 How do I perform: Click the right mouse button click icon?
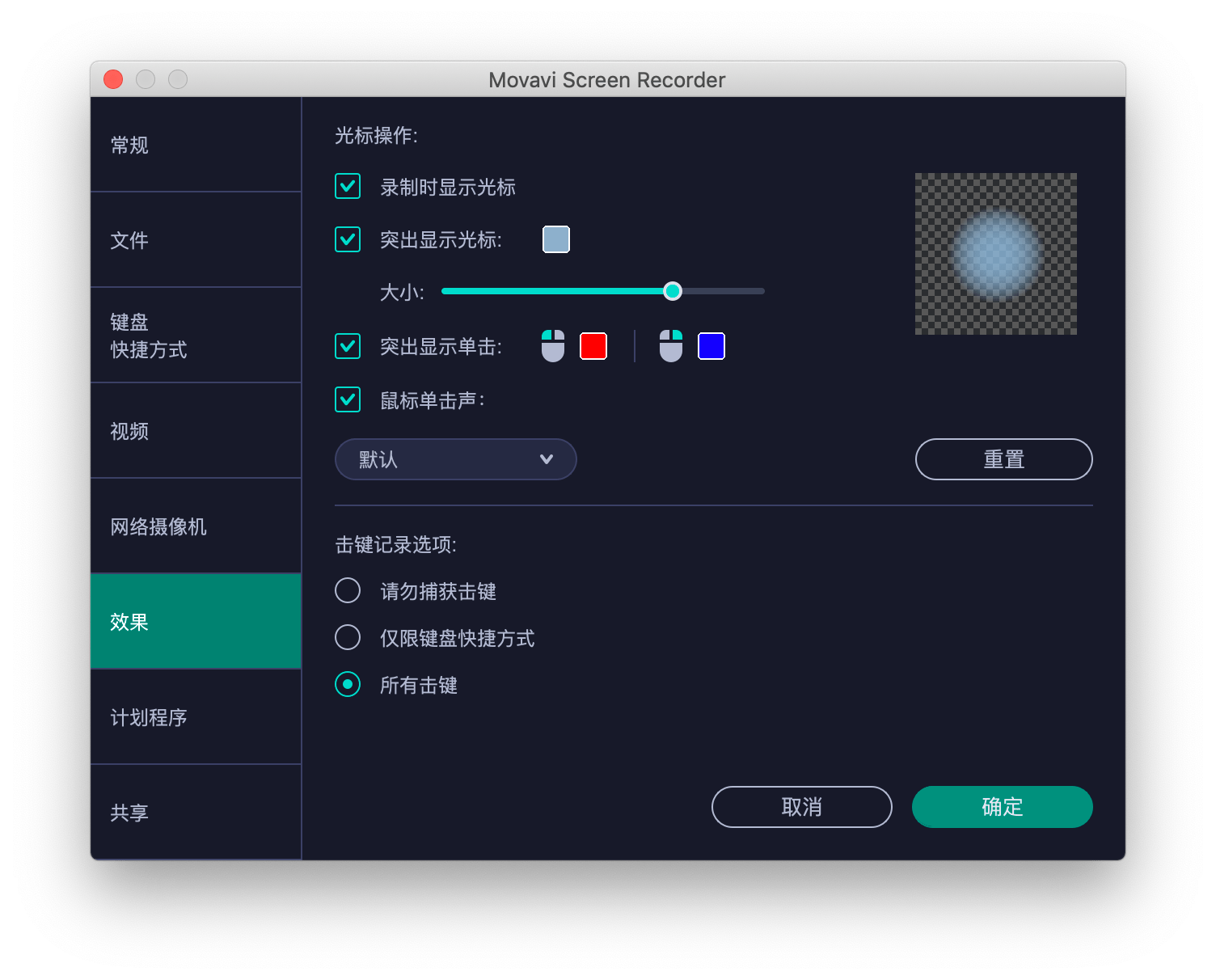pyautogui.click(x=671, y=346)
